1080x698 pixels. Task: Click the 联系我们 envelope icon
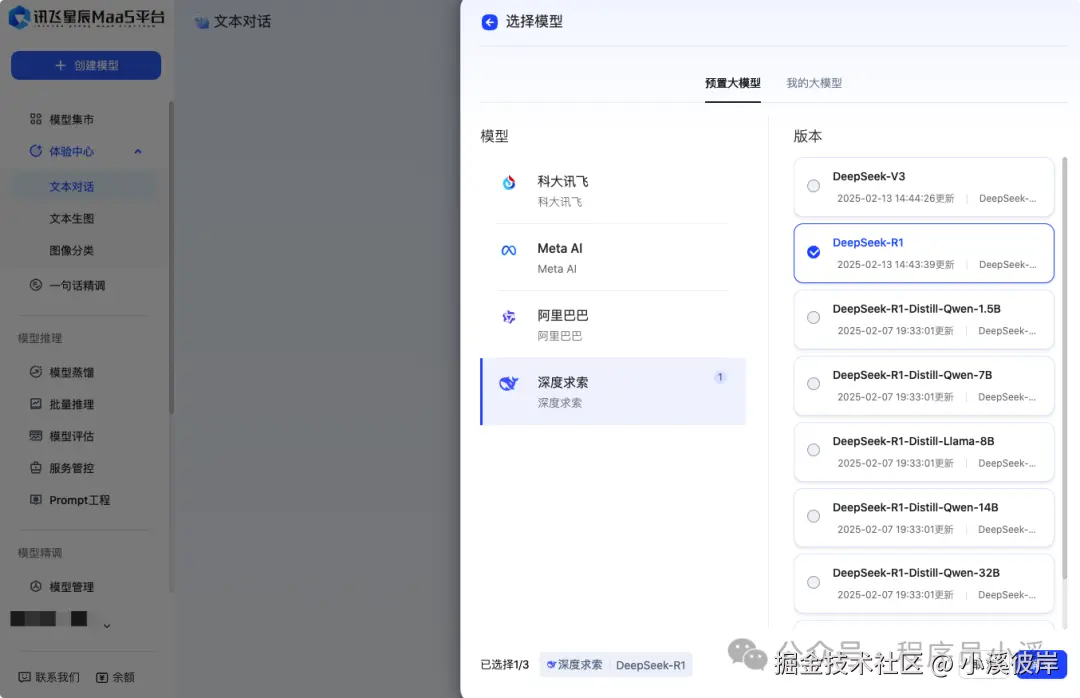click(24, 677)
